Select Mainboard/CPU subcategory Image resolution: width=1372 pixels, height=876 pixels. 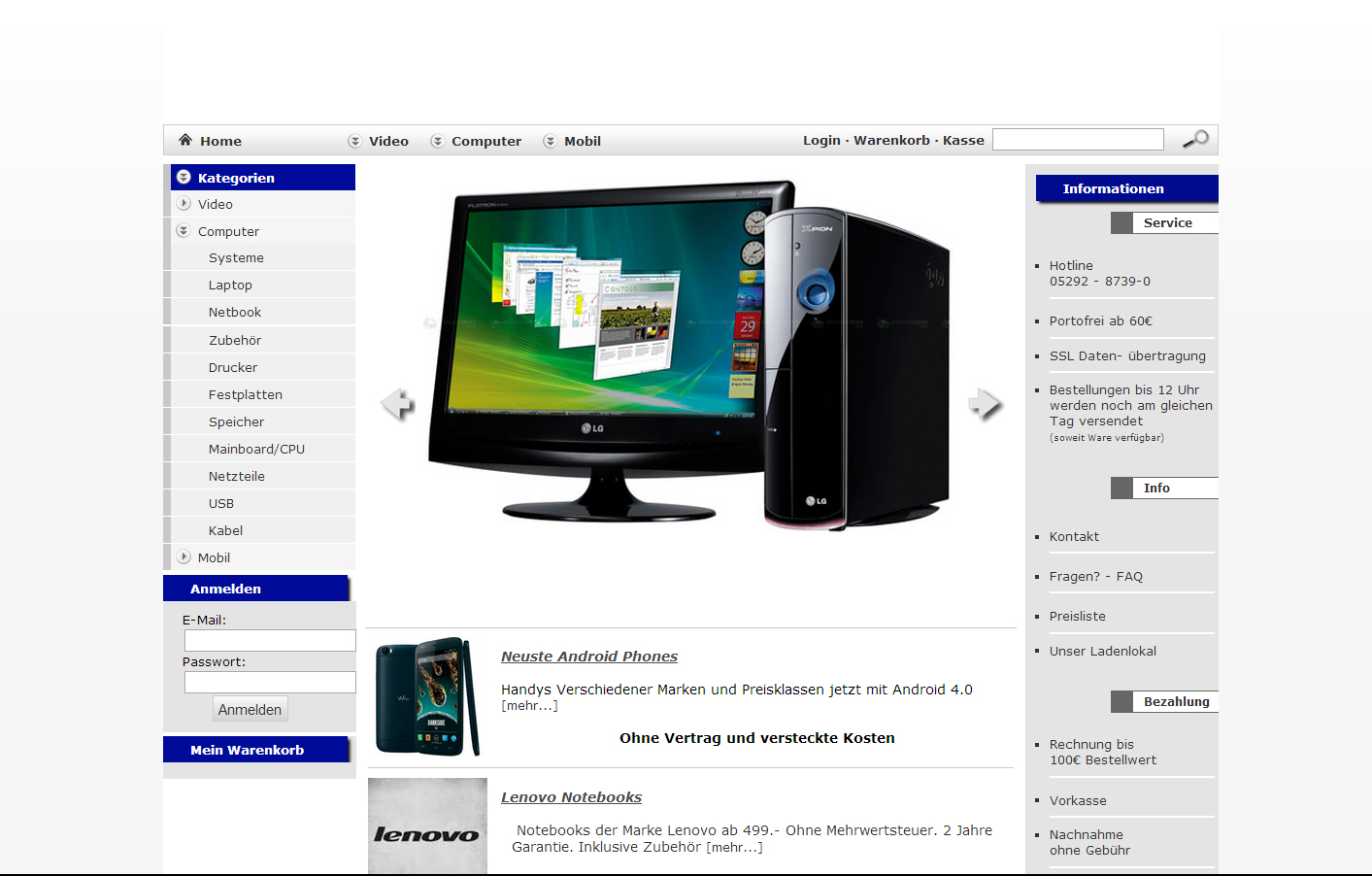click(256, 449)
